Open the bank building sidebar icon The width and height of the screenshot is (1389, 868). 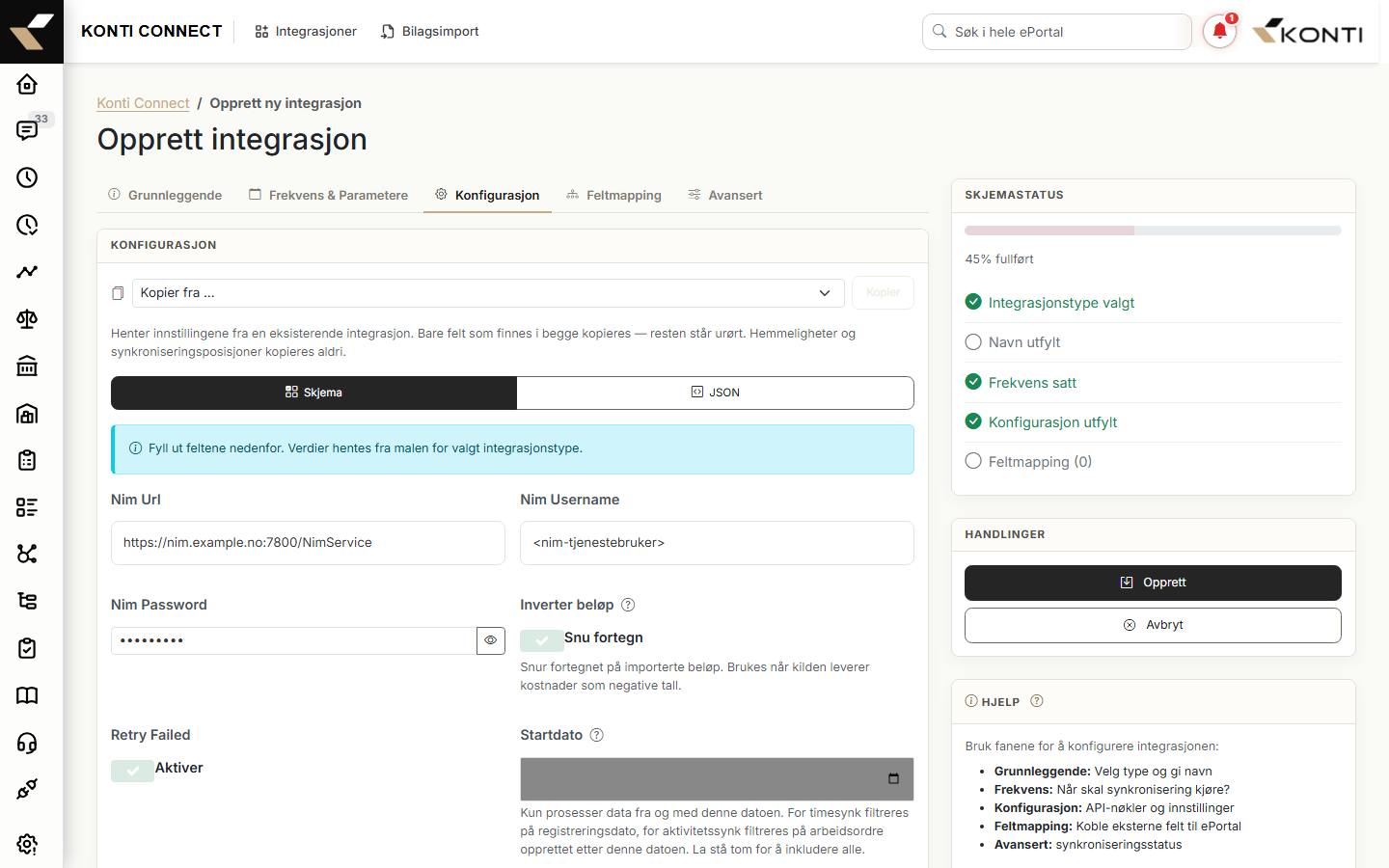27,366
